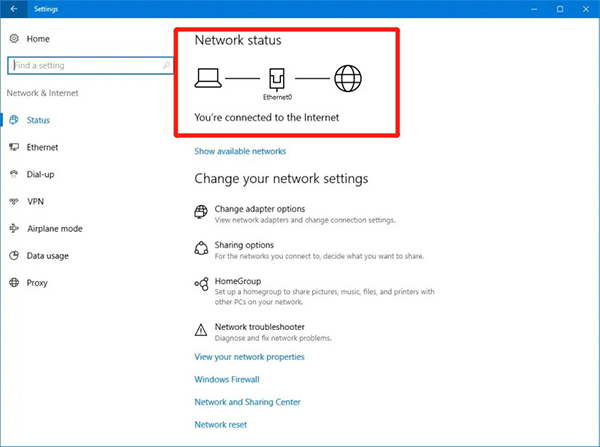
Task: Open the Data usage section
Action: coord(47,256)
